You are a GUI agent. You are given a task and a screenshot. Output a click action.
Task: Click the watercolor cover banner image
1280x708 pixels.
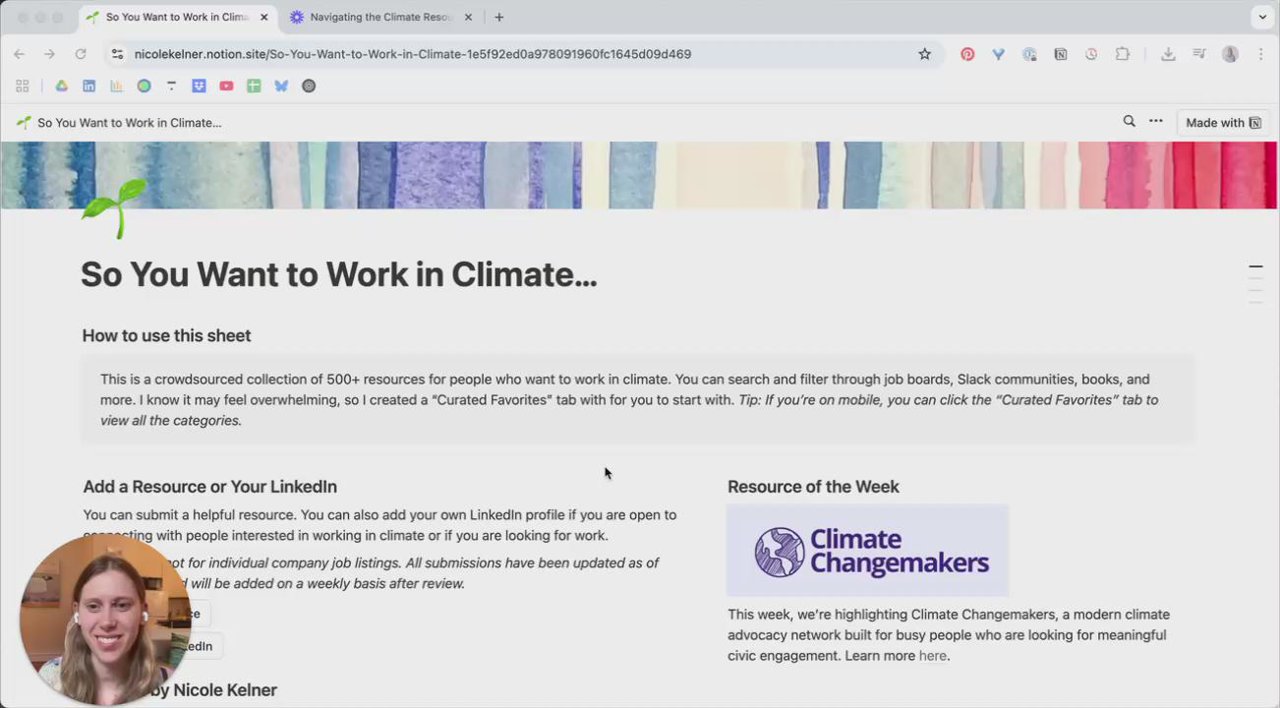(640, 175)
